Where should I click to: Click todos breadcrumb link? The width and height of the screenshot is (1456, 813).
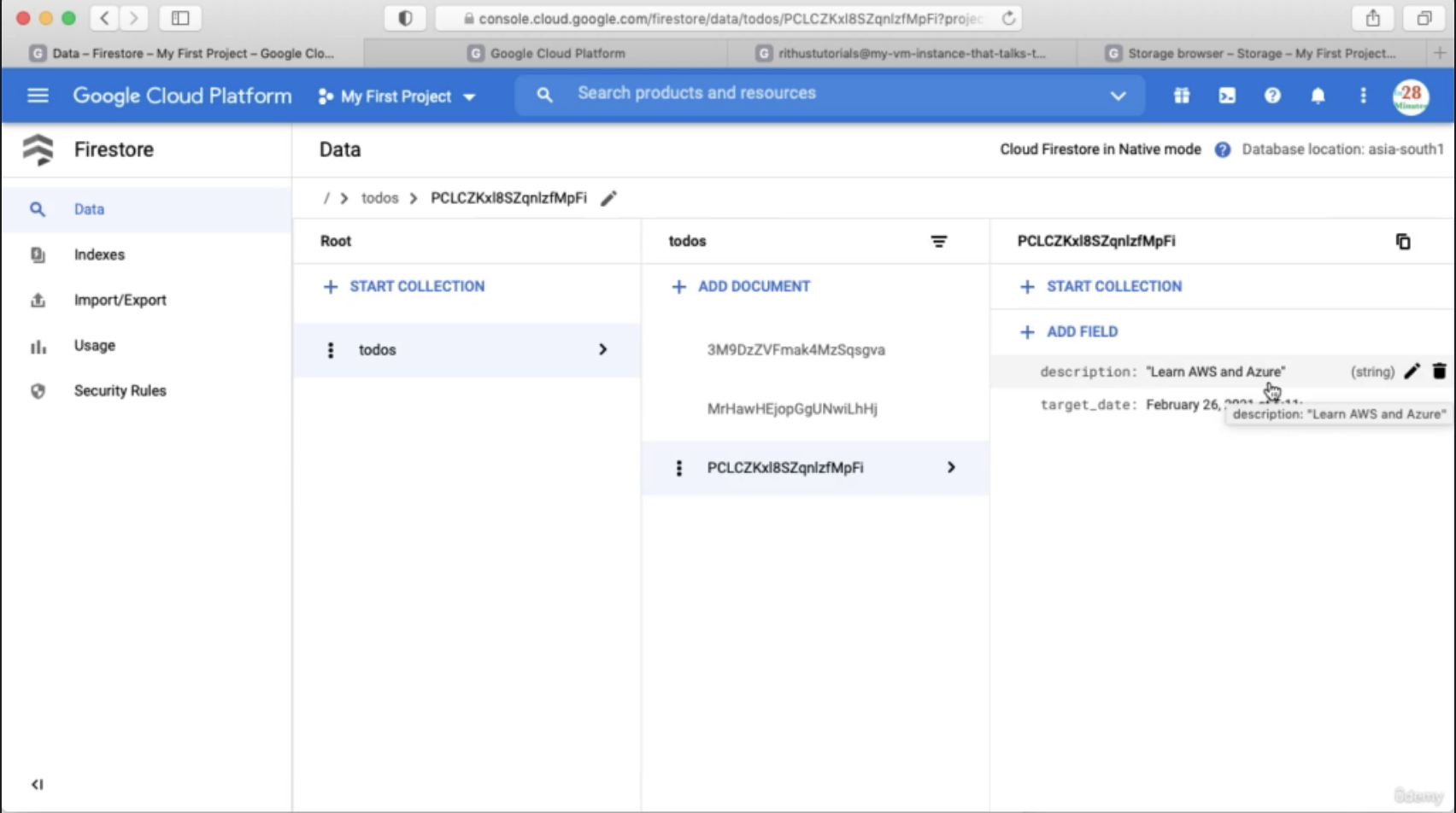pos(379,198)
